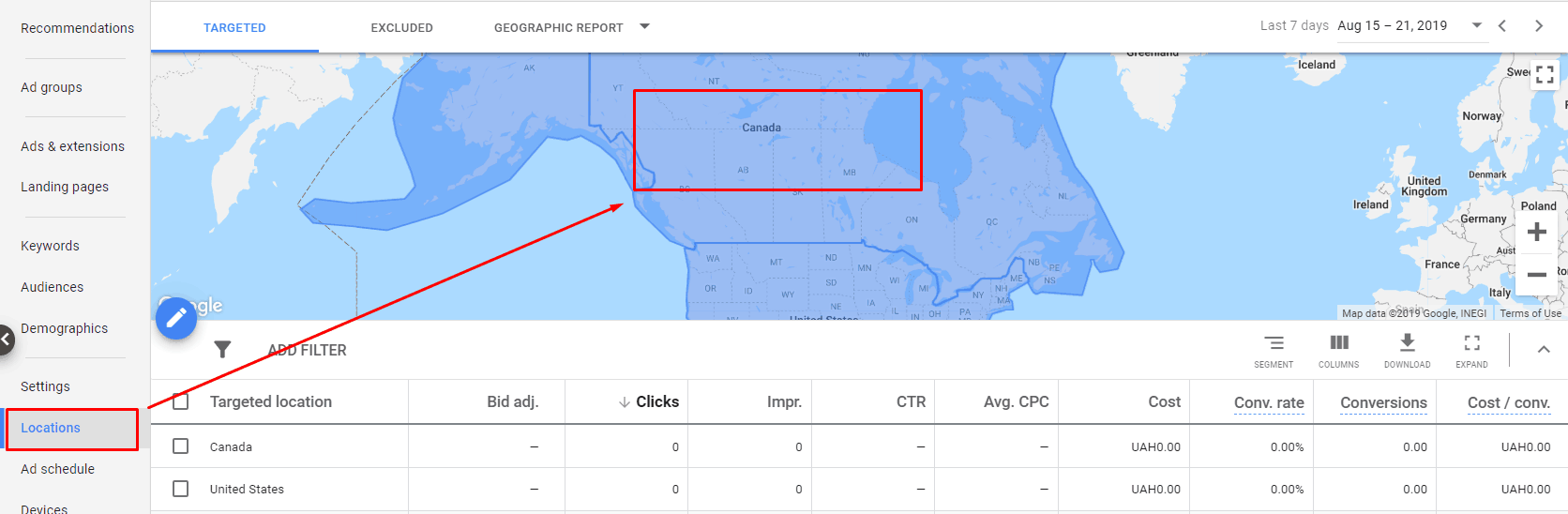This screenshot has width=1568, height=514.
Task: Sort by Conv. rate column
Action: pyautogui.click(x=1269, y=402)
